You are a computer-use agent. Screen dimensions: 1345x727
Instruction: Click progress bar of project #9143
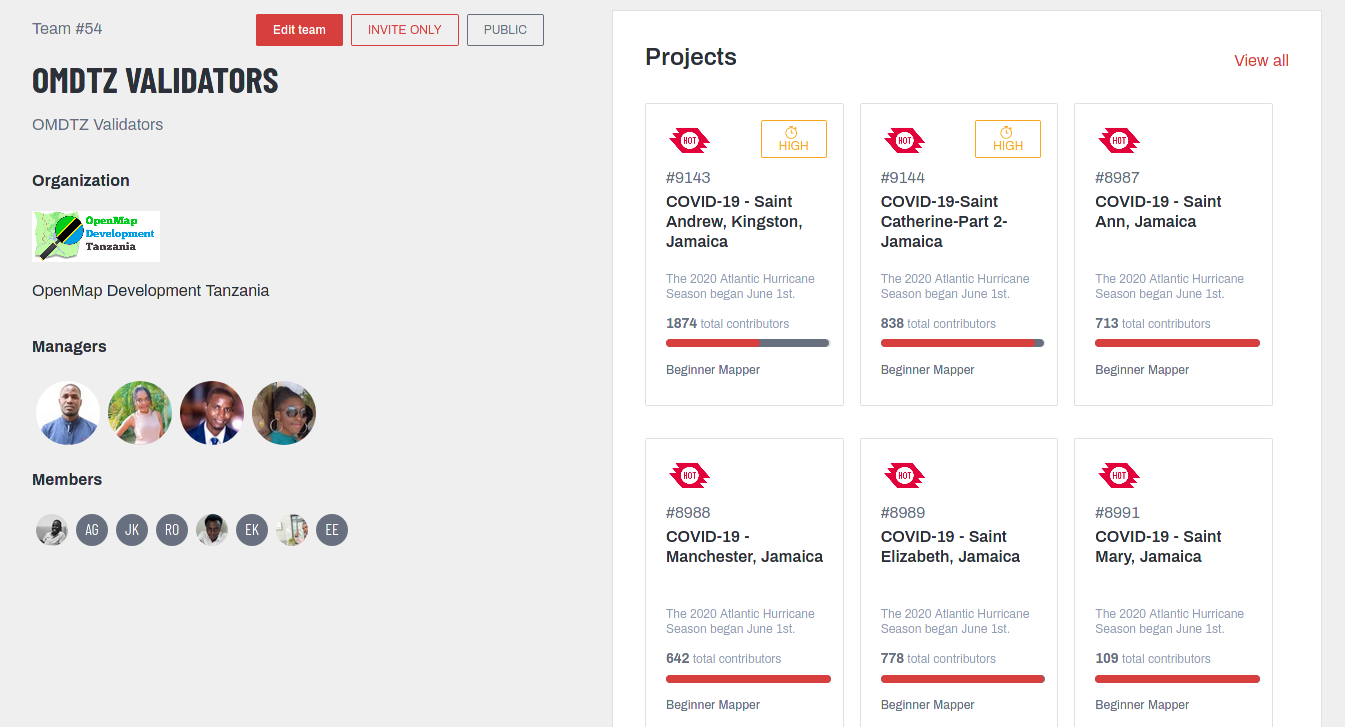coord(748,343)
